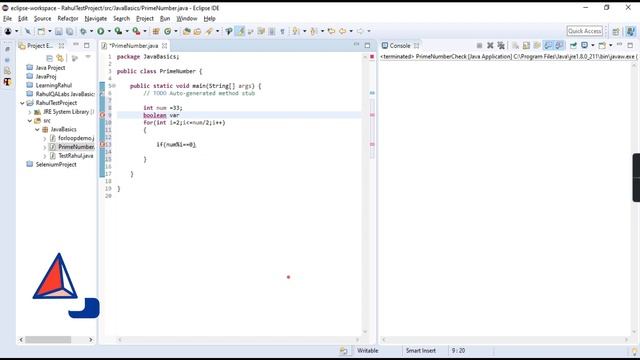Screen dimensions: 640x360
Task: Open the File menu
Action: (x=7, y=19)
